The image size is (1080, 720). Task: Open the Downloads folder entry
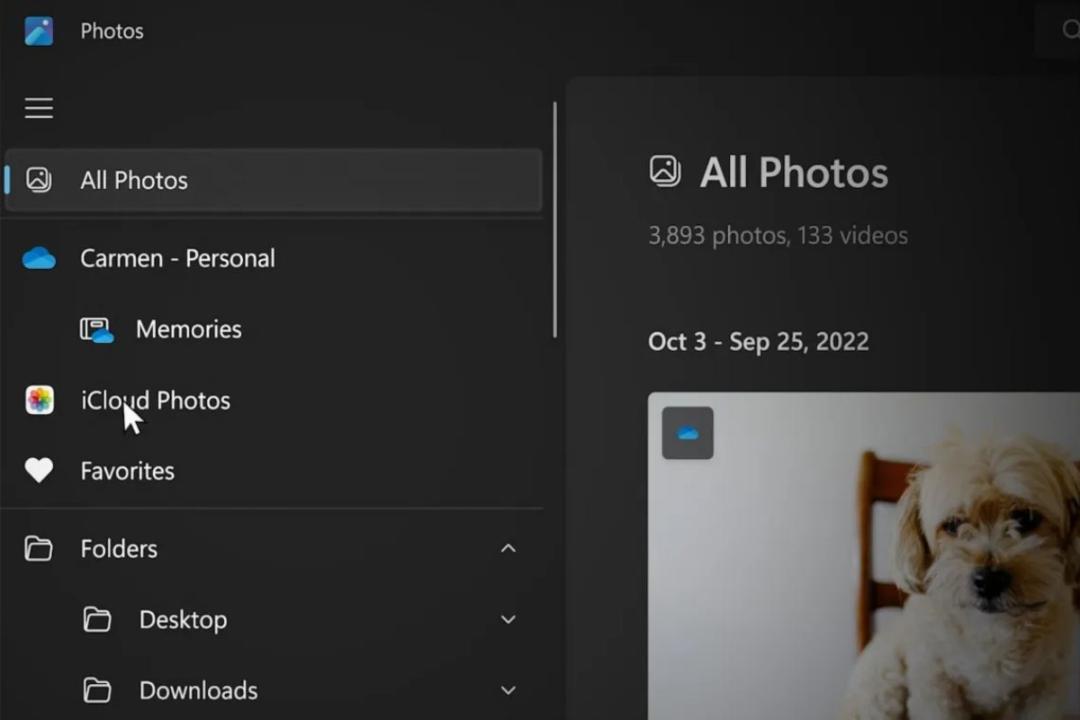[273, 690]
